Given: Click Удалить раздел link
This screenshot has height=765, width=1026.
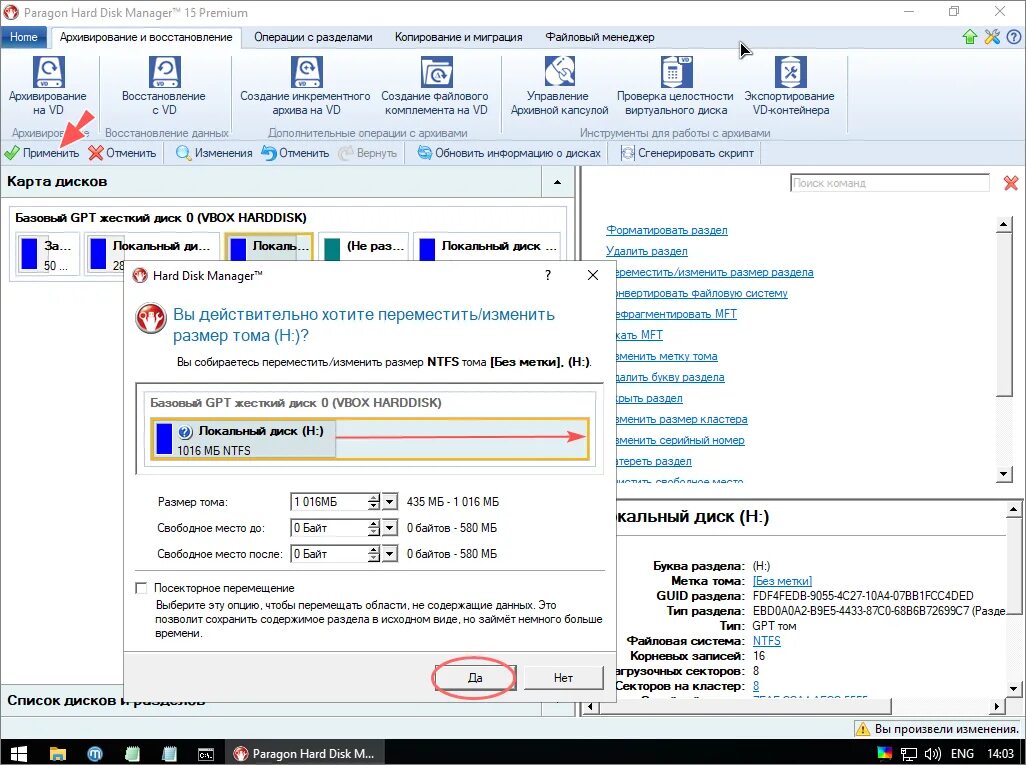Looking at the screenshot, I should pos(646,251).
